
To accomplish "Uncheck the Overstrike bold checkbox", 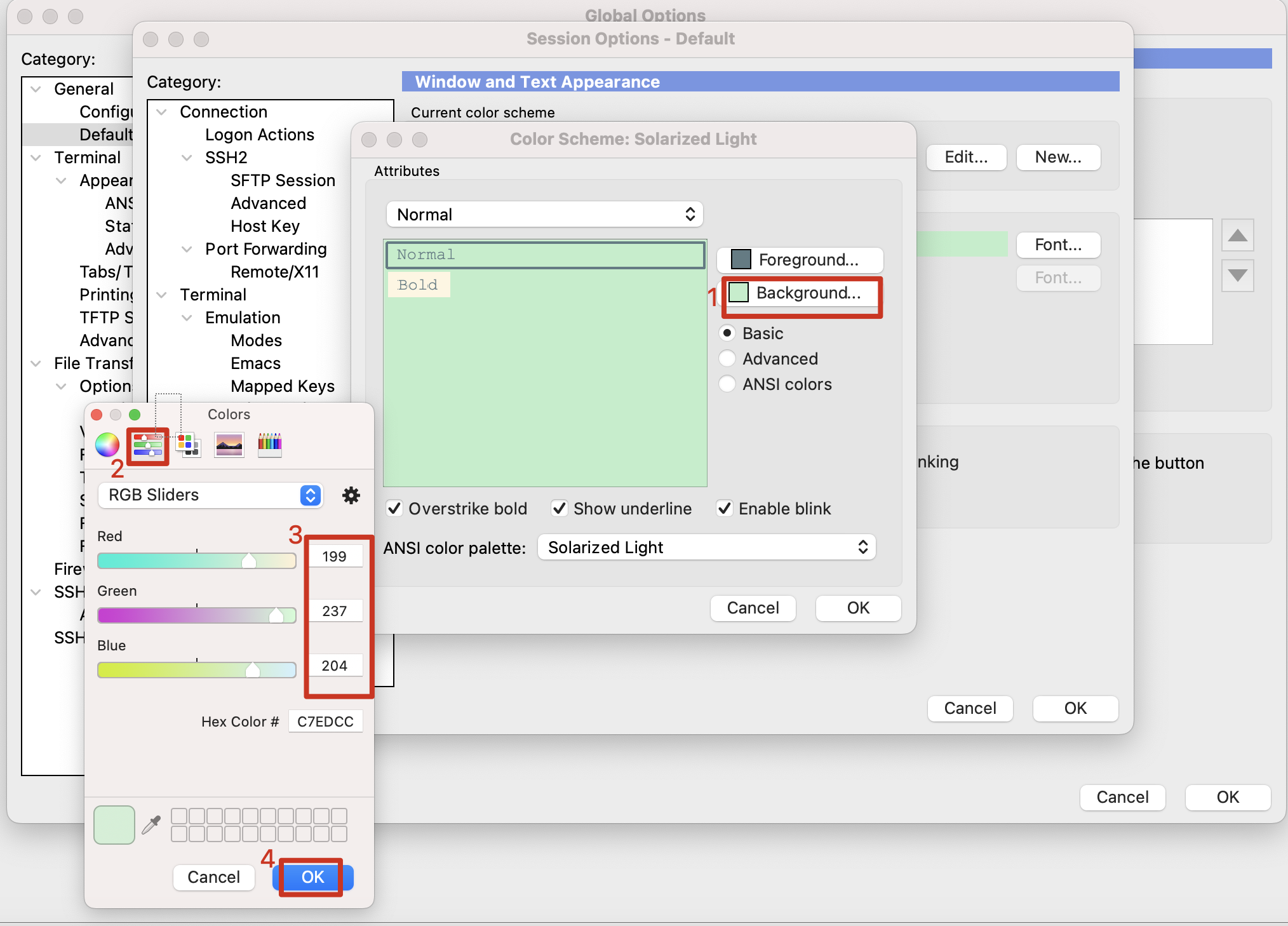I will (x=395, y=509).
